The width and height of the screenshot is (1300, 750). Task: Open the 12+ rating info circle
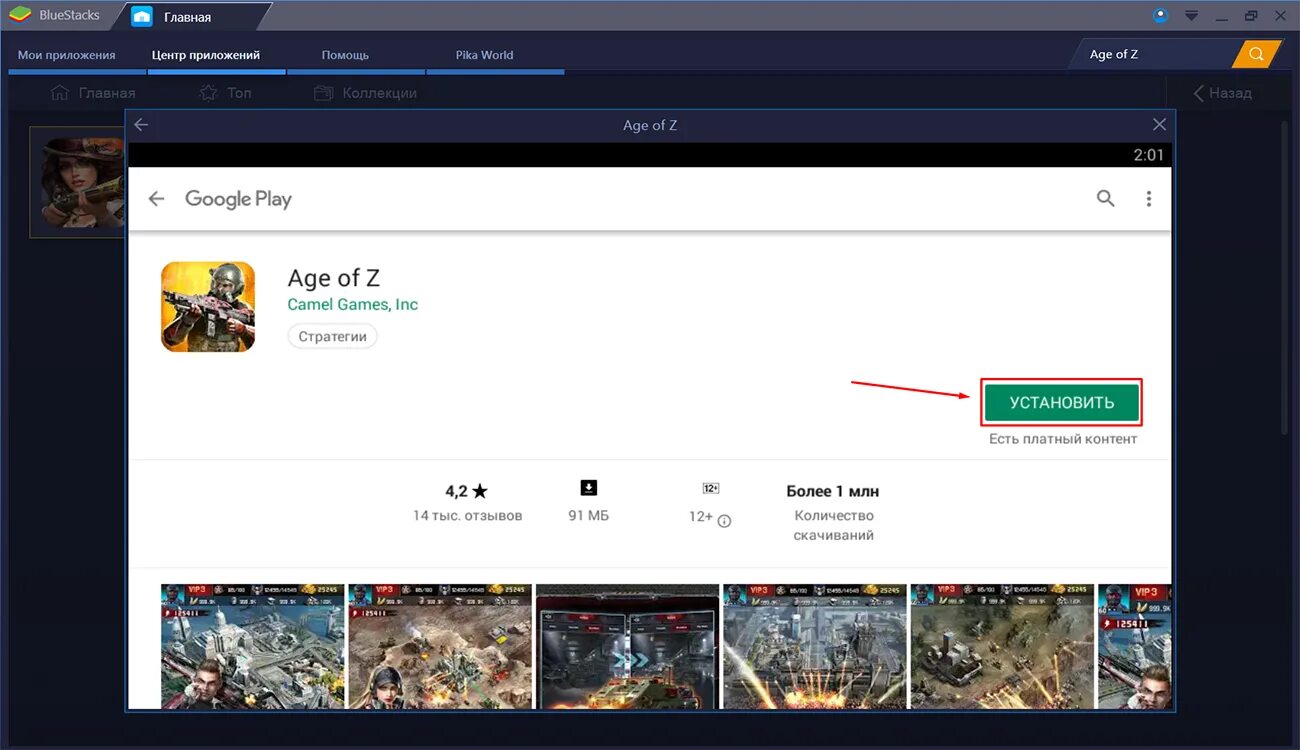pos(725,520)
